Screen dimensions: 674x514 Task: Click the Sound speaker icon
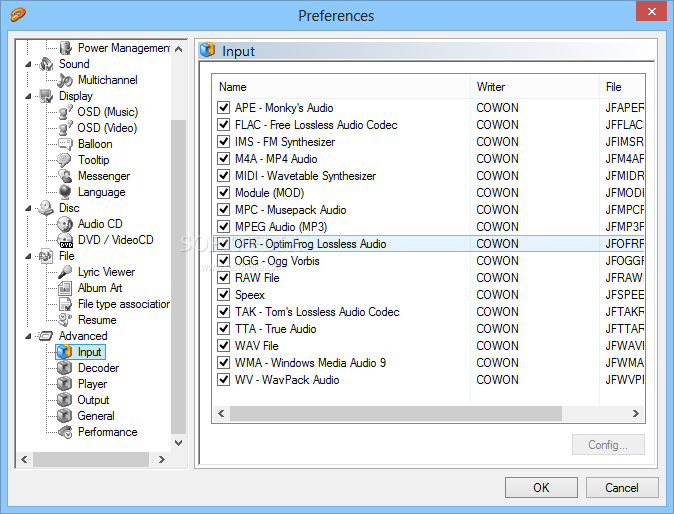(x=46, y=64)
